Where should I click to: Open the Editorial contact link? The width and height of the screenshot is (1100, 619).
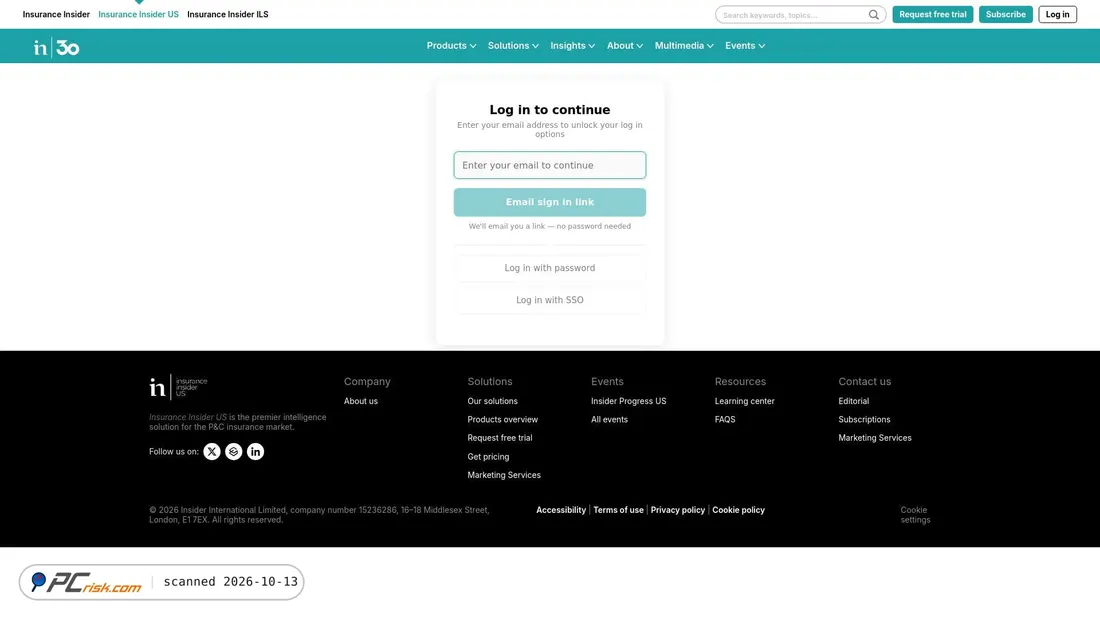(x=853, y=401)
